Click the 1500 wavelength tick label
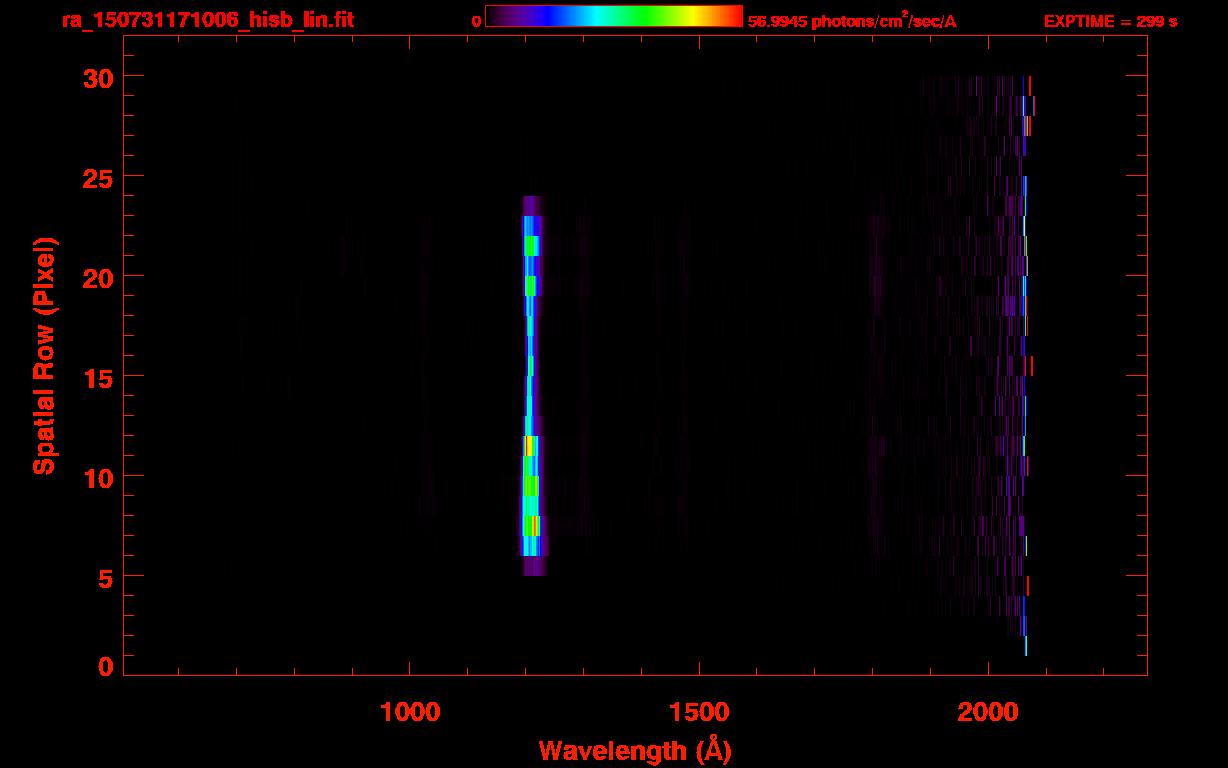 tap(698, 711)
